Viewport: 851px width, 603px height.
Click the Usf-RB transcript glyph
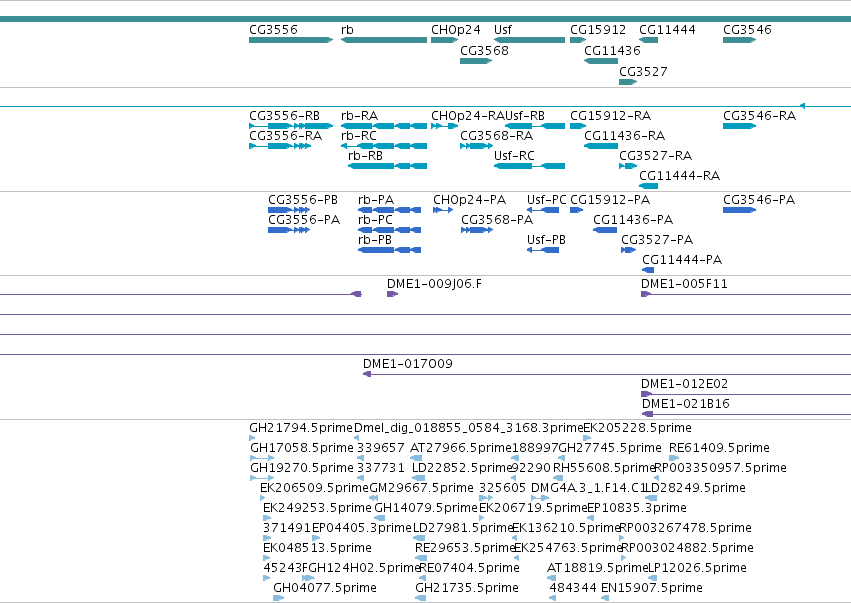coord(535,126)
